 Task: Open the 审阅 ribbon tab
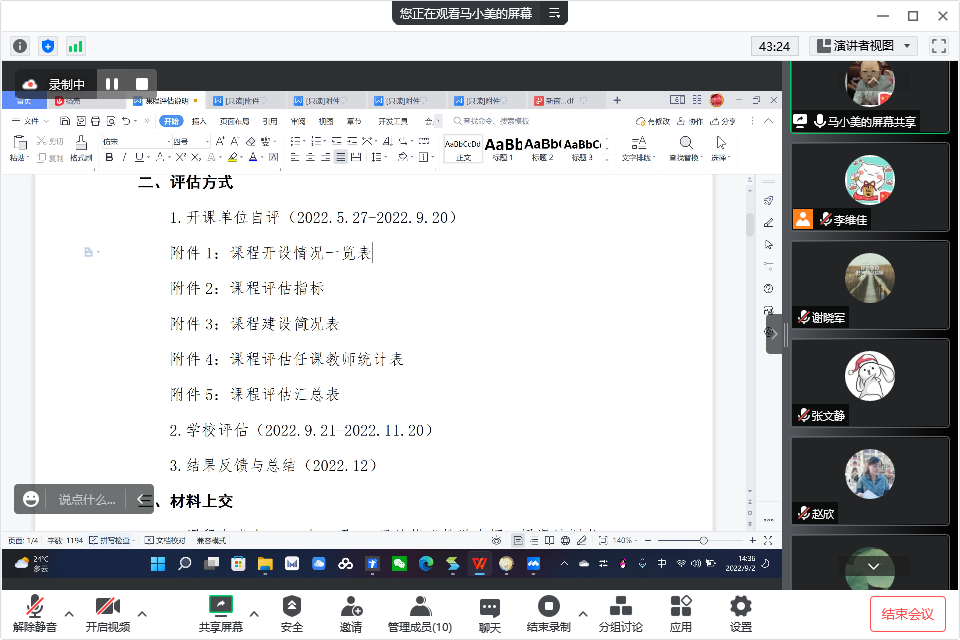pyautogui.click(x=300, y=120)
